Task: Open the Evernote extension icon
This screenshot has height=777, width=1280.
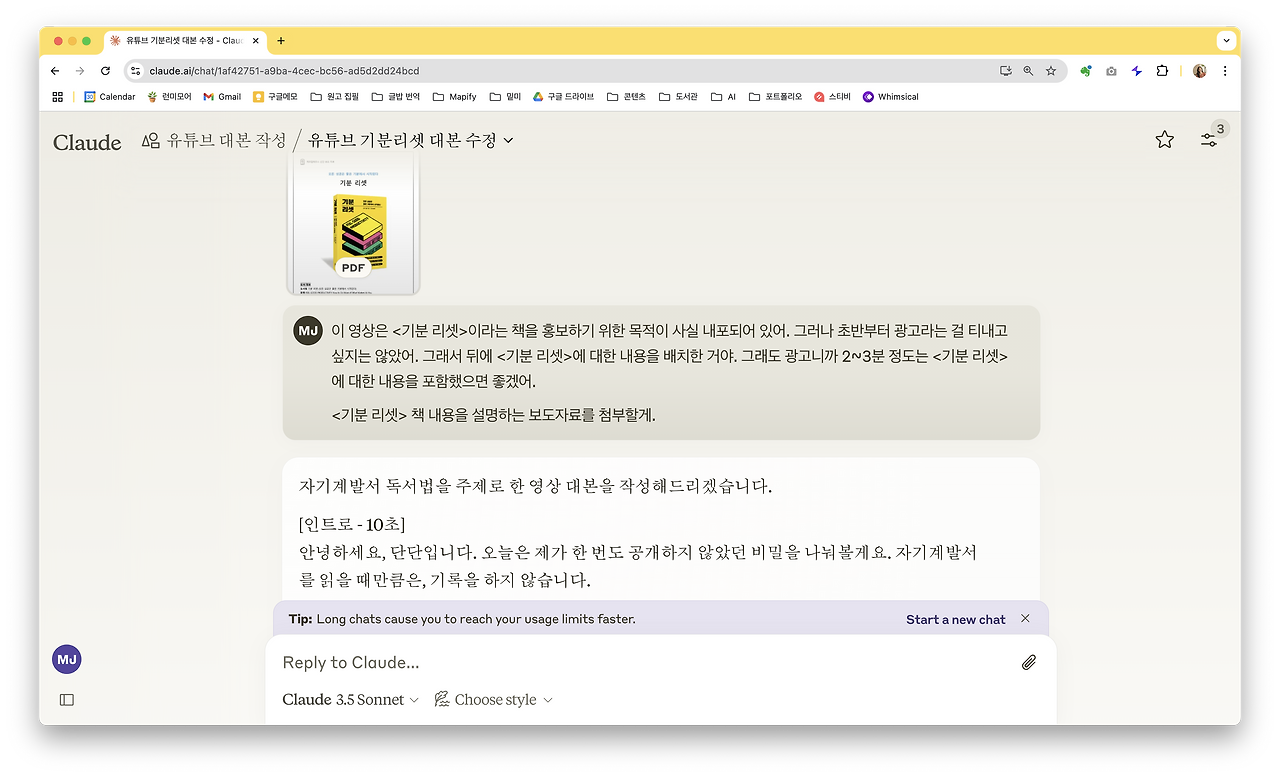Action: (1086, 71)
